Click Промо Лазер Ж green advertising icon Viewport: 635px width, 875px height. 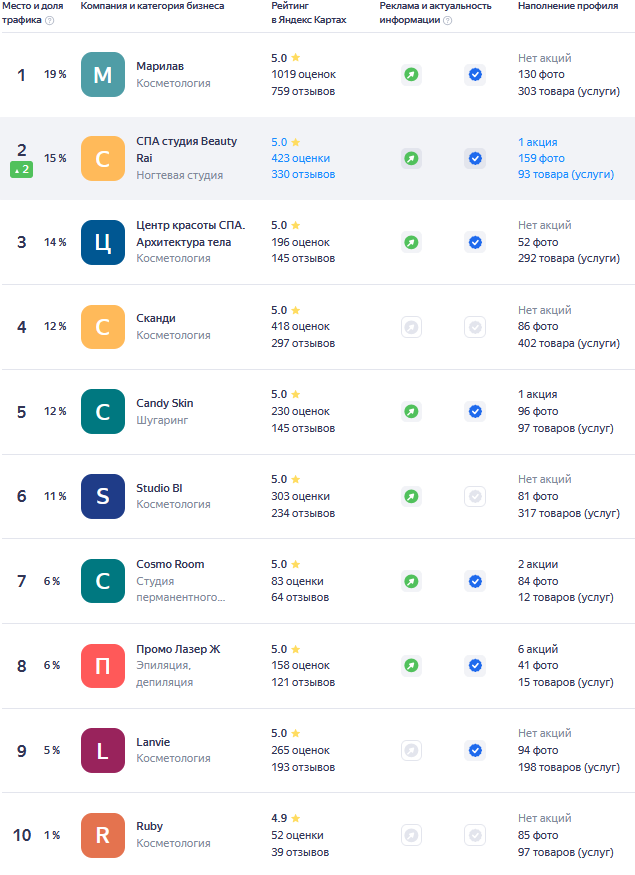tap(411, 665)
